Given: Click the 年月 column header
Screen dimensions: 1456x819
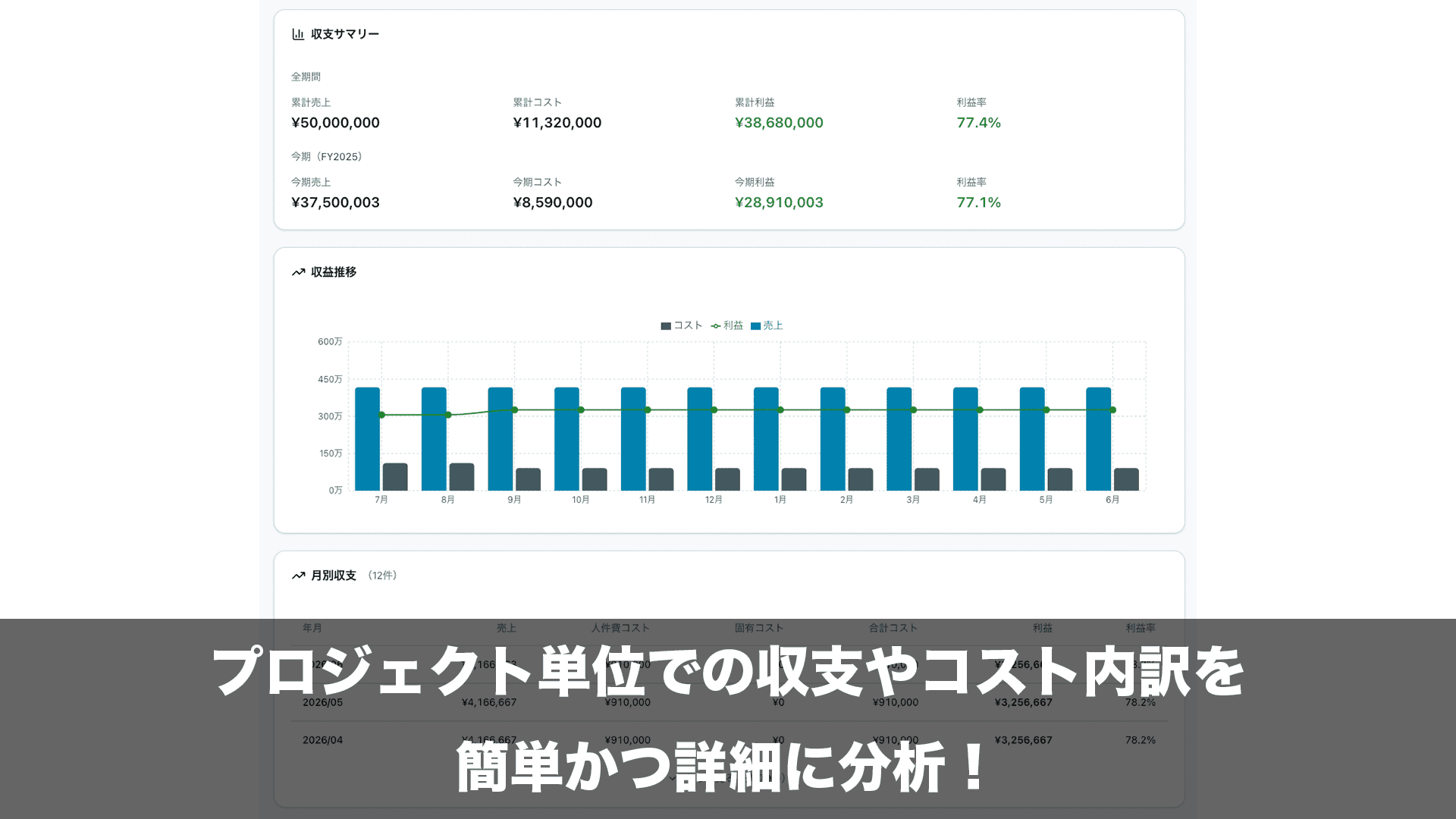Looking at the screenshot, I should [x=312, y=628].
